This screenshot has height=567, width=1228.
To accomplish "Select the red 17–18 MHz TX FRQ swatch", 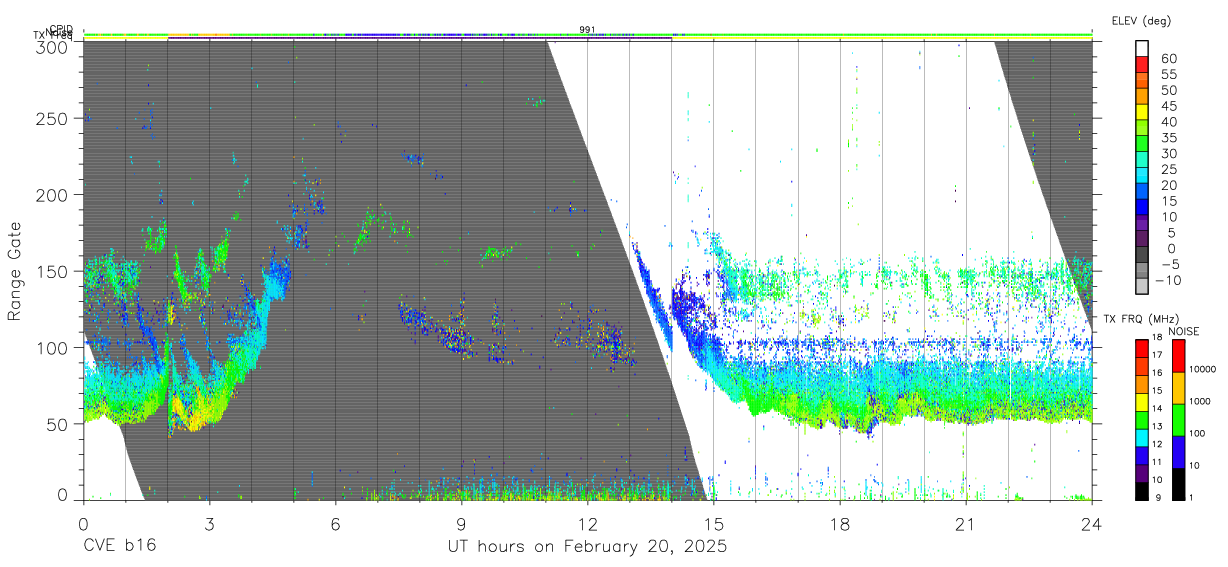I will (x=1141, y=348).
